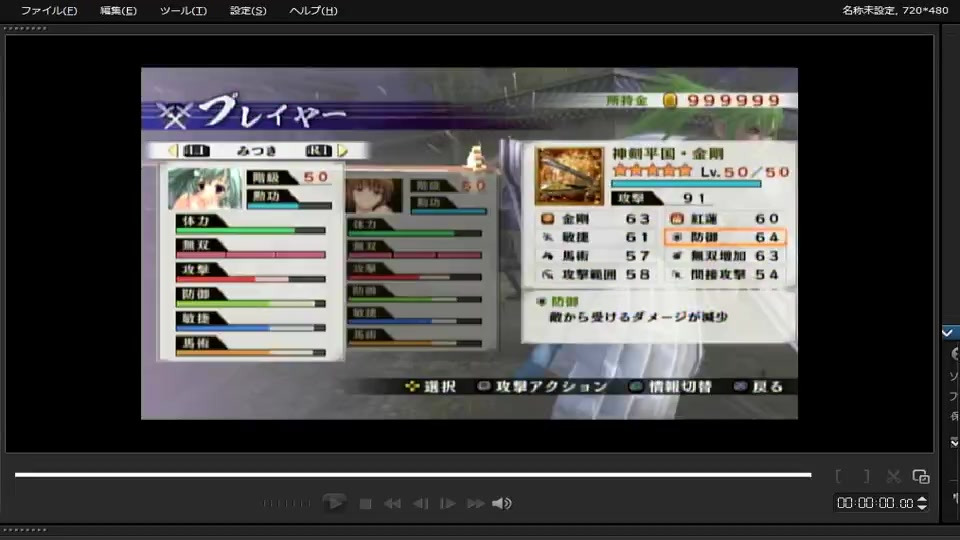The image size is (960, 540).
Task: Decrease timecode with the down arrow
Action: 922,507
